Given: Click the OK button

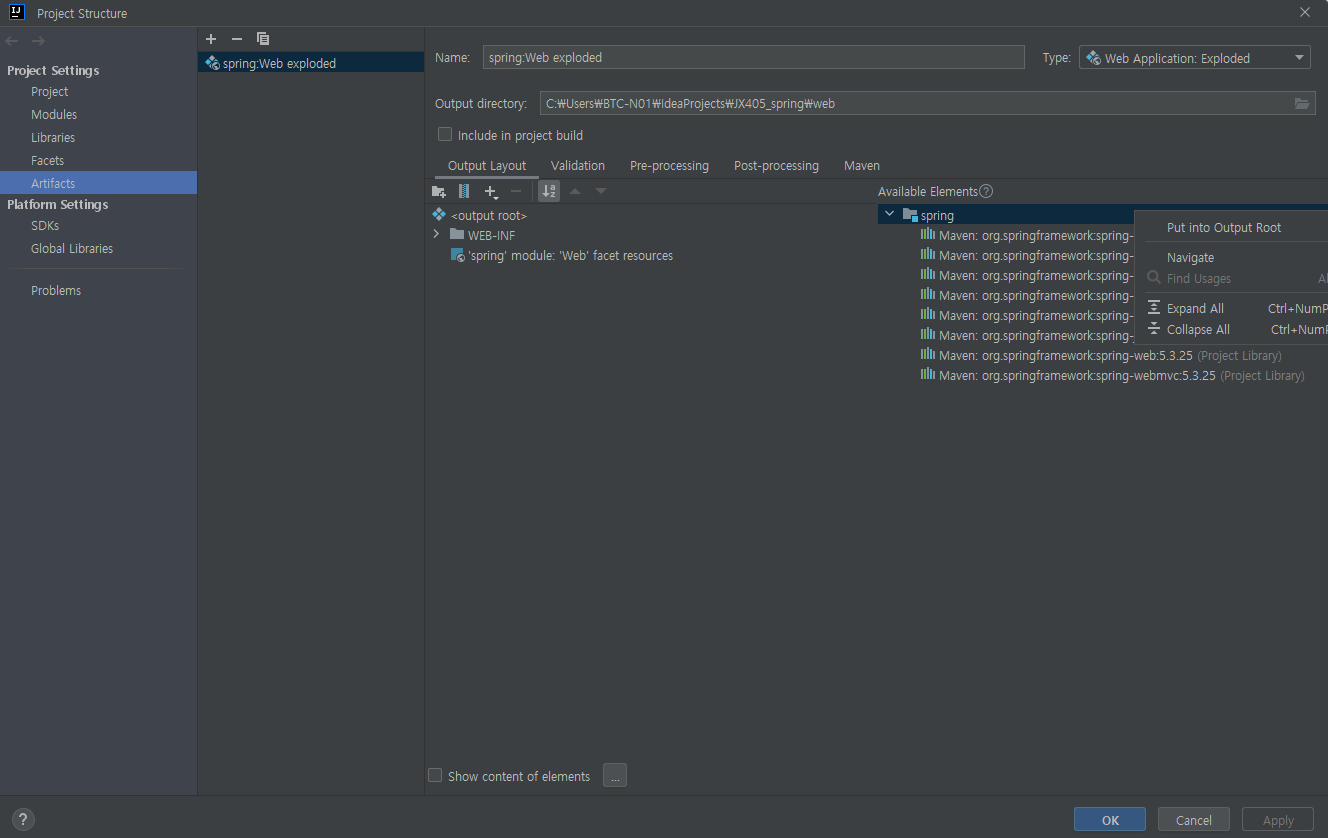Looking at the screenshot, I should (1110, 820).
